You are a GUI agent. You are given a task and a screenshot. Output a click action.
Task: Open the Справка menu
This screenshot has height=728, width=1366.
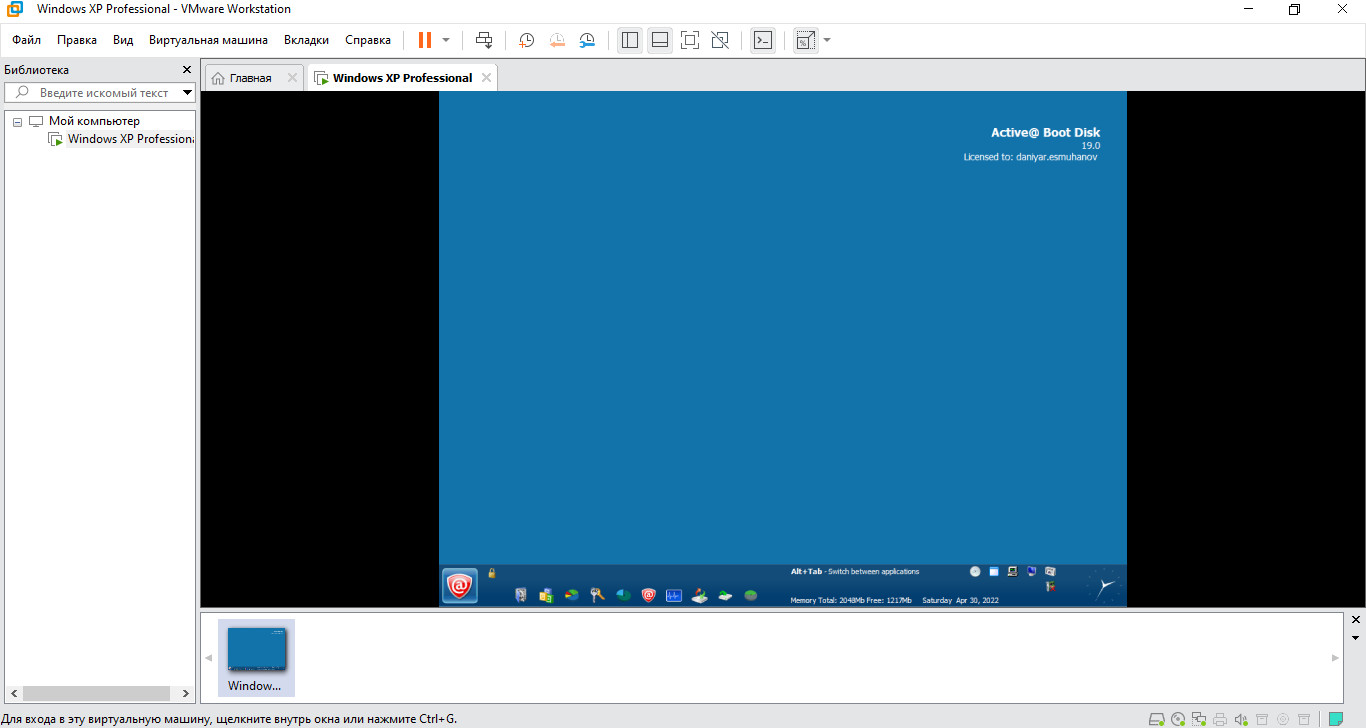tap(368, 40)
